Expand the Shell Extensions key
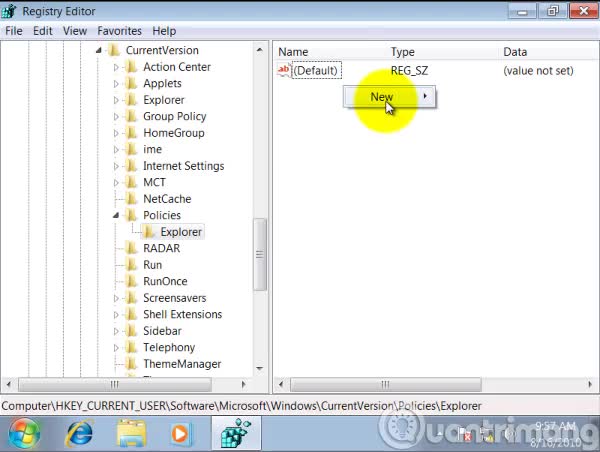600x452 pixels. pyautogui.click(x=116, y=315)
